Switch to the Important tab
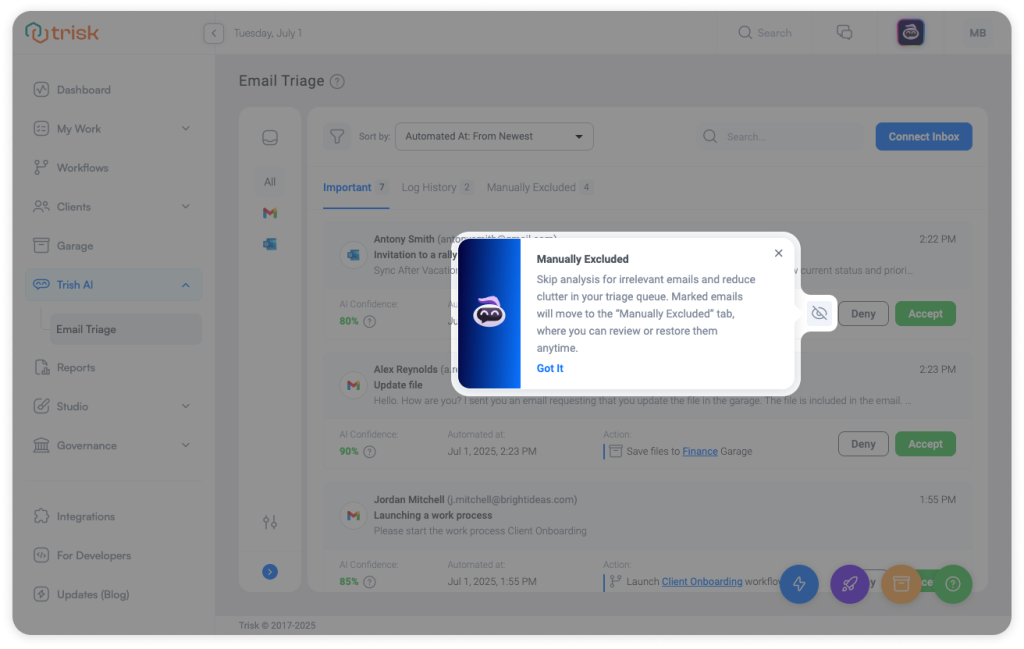 (356, 187)
